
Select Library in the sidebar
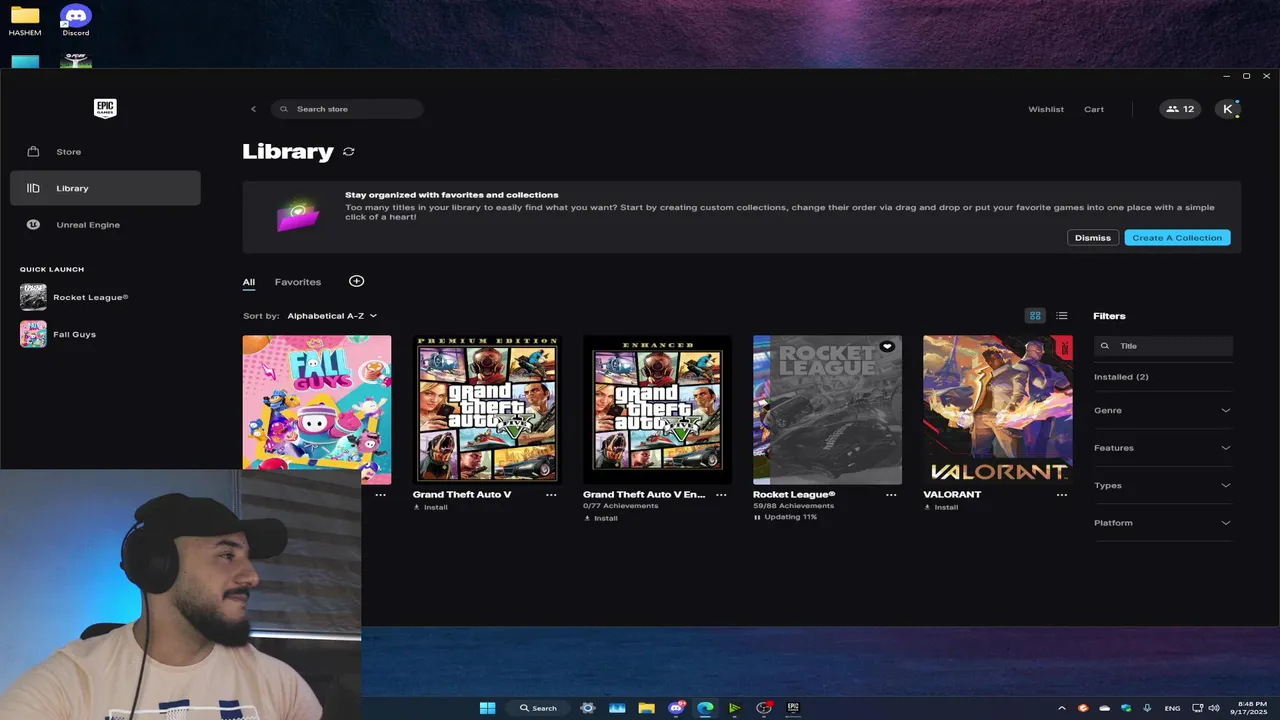coord(105,188)
